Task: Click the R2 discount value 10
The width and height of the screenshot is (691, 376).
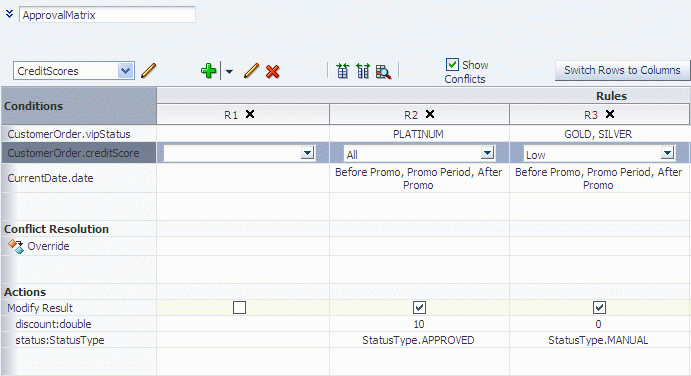Action: coord(419,324)
